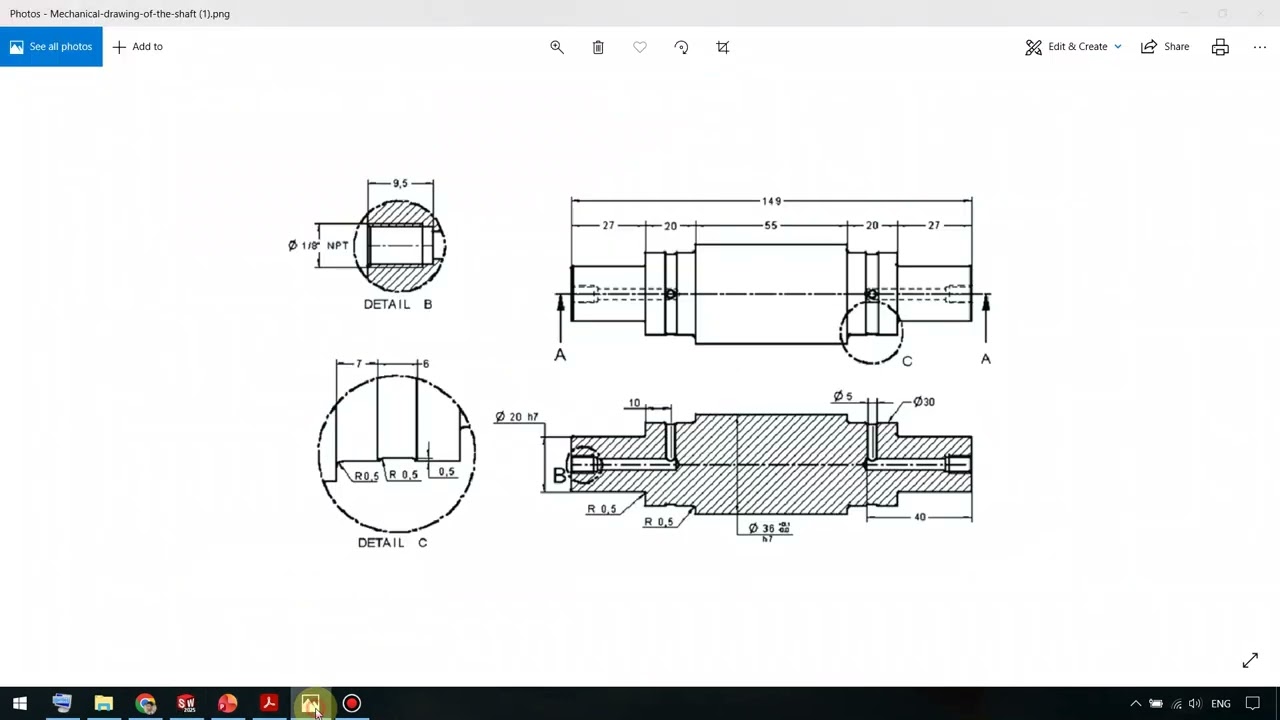This screenshot has height=720, width=1280.
Task: Open the Add to menu
Action: tap(138, 47)
